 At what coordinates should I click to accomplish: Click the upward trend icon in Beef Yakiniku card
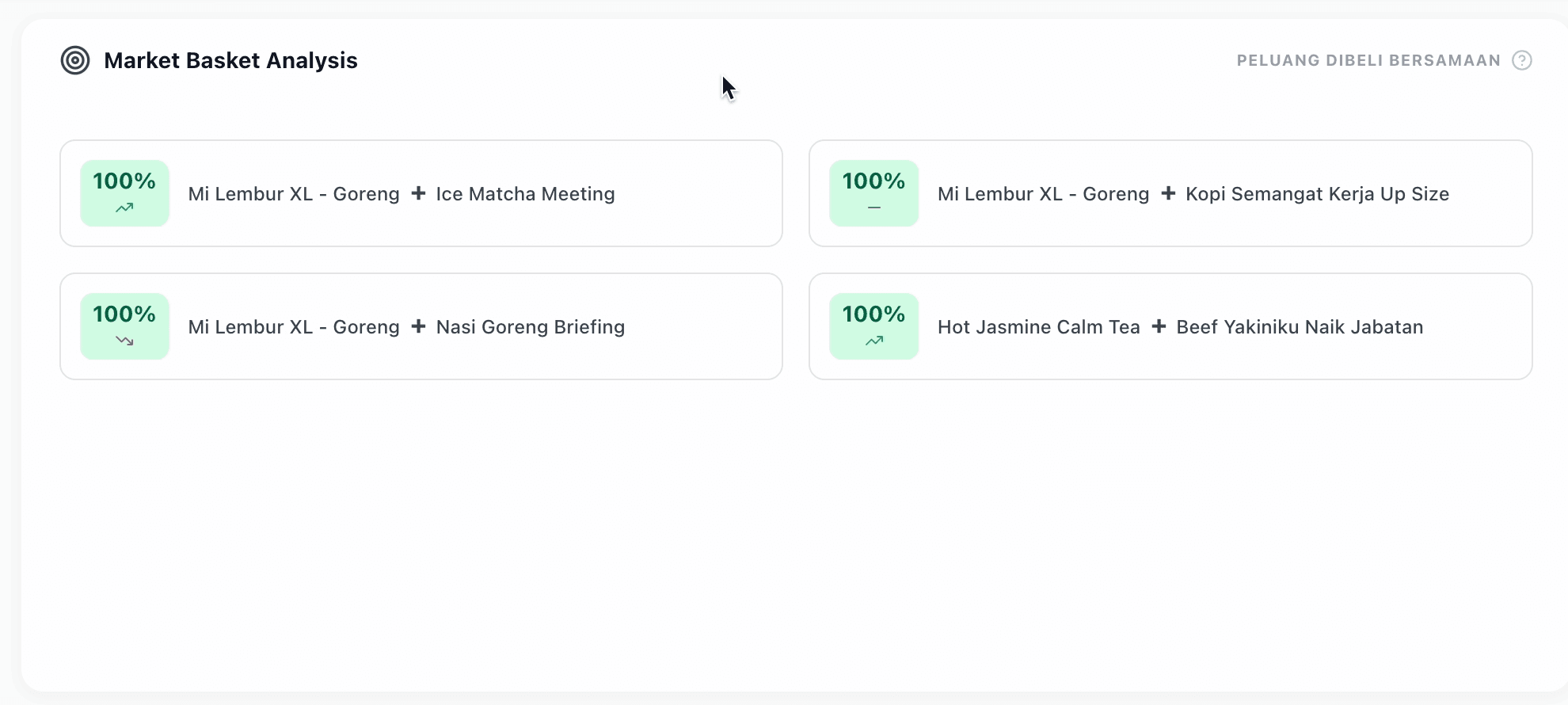[x=873, y=341]
